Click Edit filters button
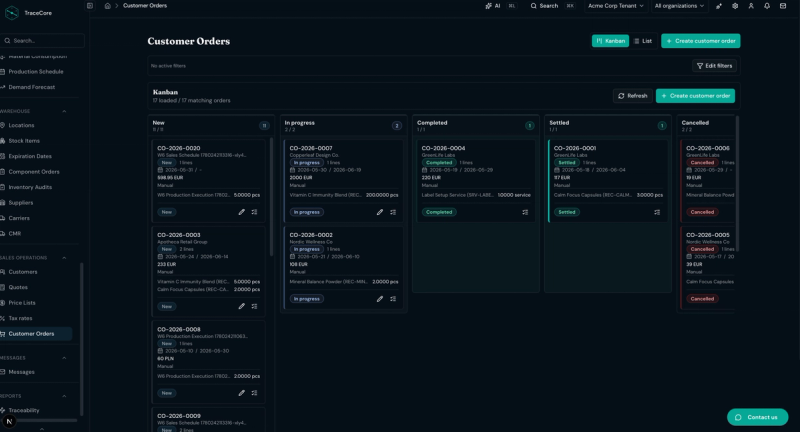This screenshot has height=432, width=800. click(714, 66)
